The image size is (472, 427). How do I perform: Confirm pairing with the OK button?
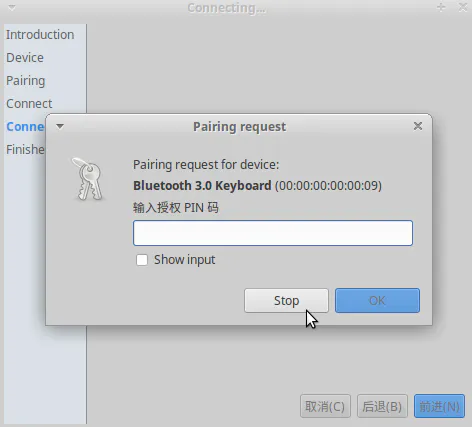click(377, 301)
